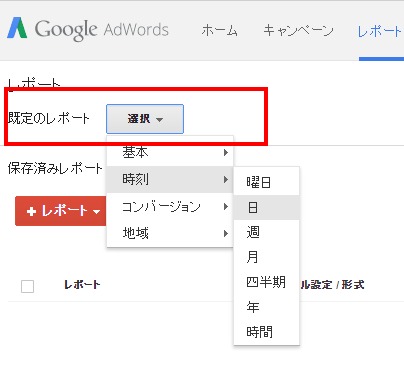The image size is (404, 378).
Task: Switch to the キャンペーン tab
Action: coord(298,31)
